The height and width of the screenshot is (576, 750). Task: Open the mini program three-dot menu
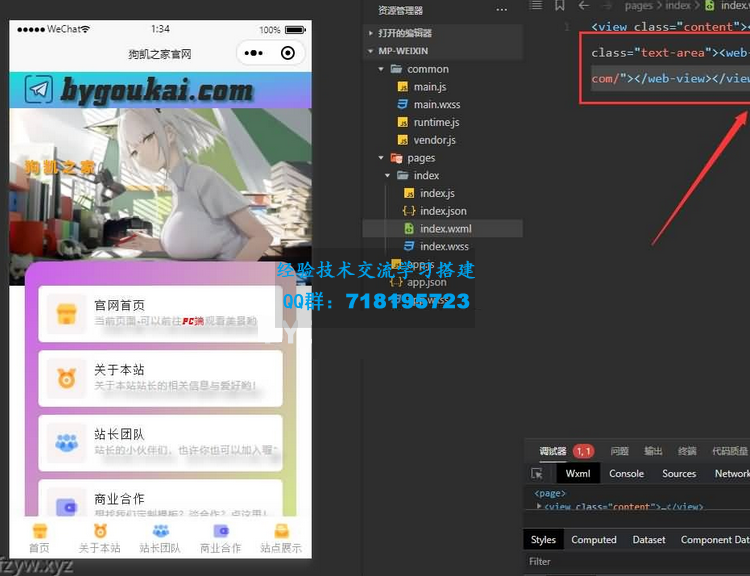click(254, 53)
